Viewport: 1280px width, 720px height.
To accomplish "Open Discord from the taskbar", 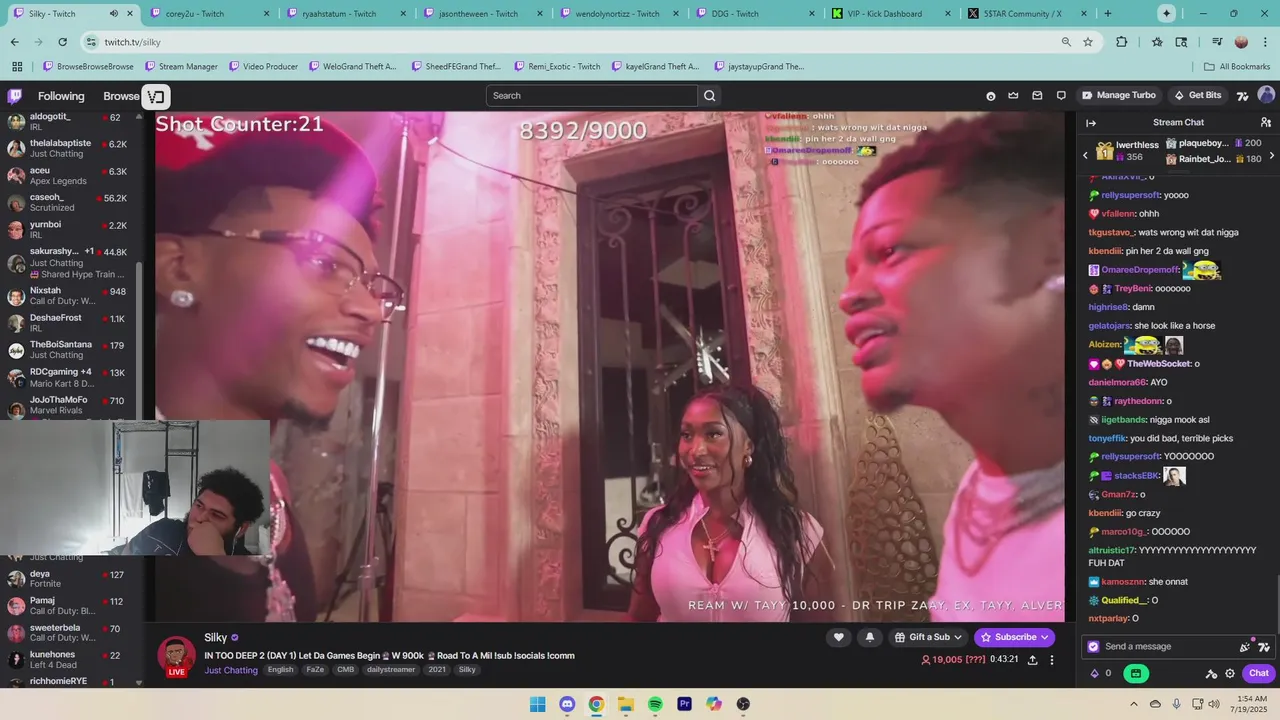I will tap(567, 704).
